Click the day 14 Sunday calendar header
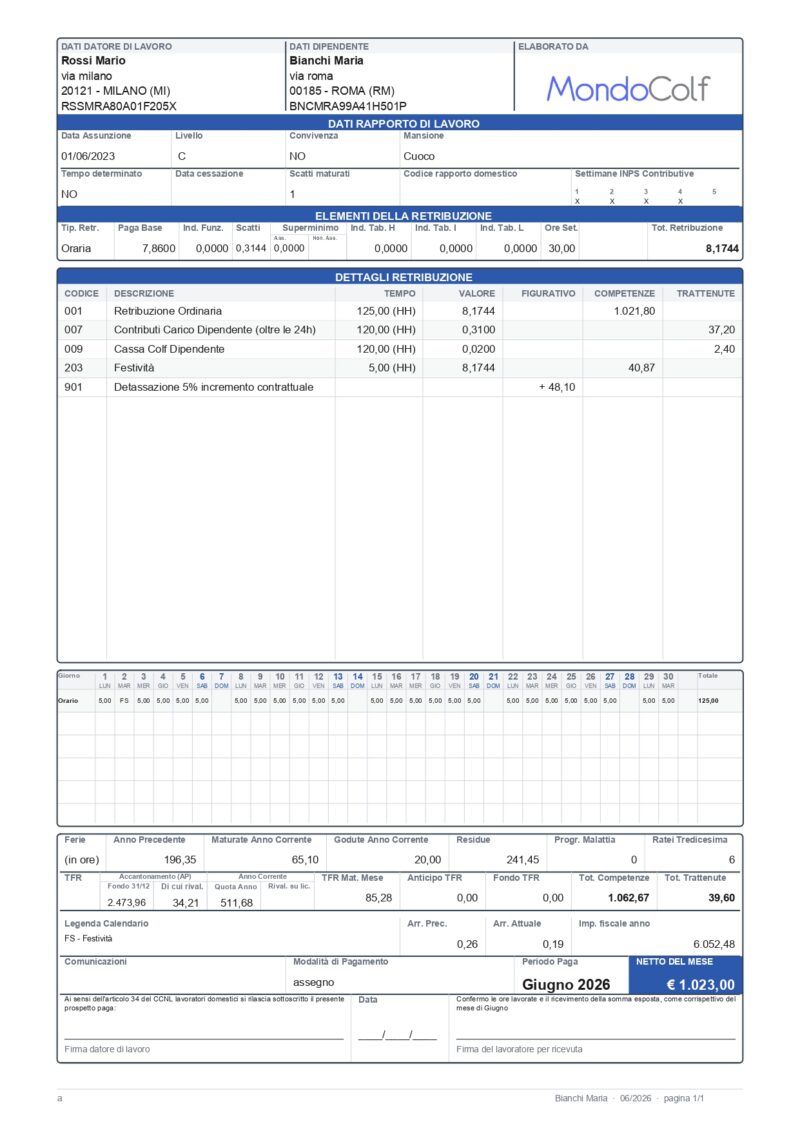800x1131 pixels. 358,680
